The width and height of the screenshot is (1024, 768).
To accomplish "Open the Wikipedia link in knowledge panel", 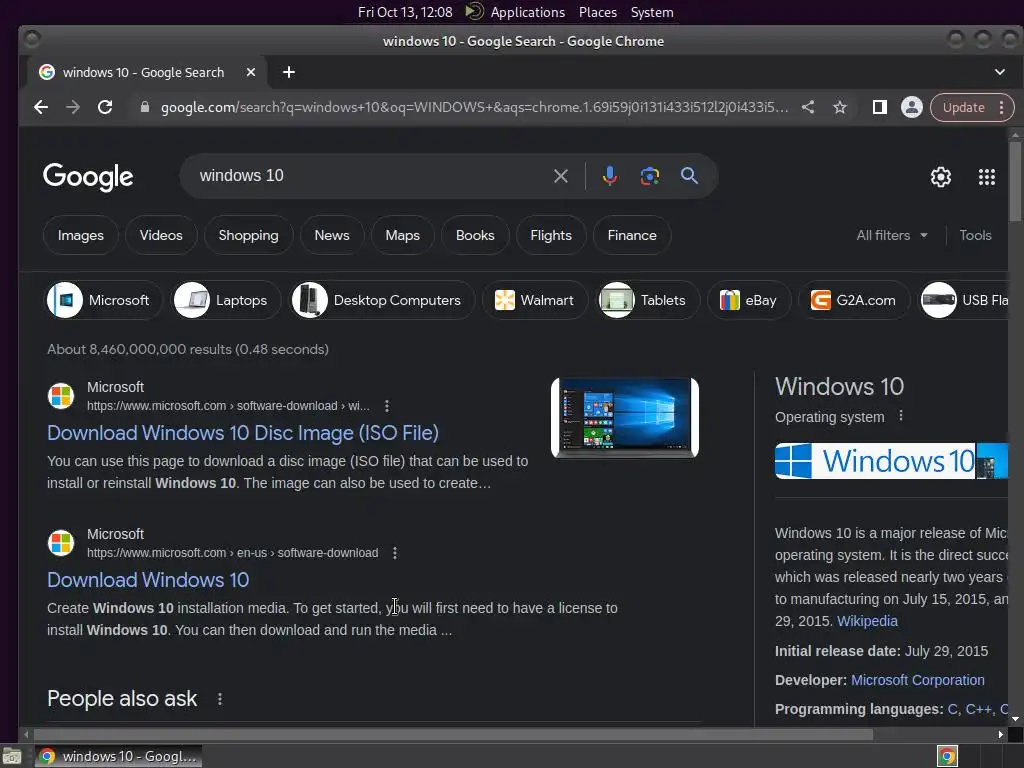I will tap(867, 621).
